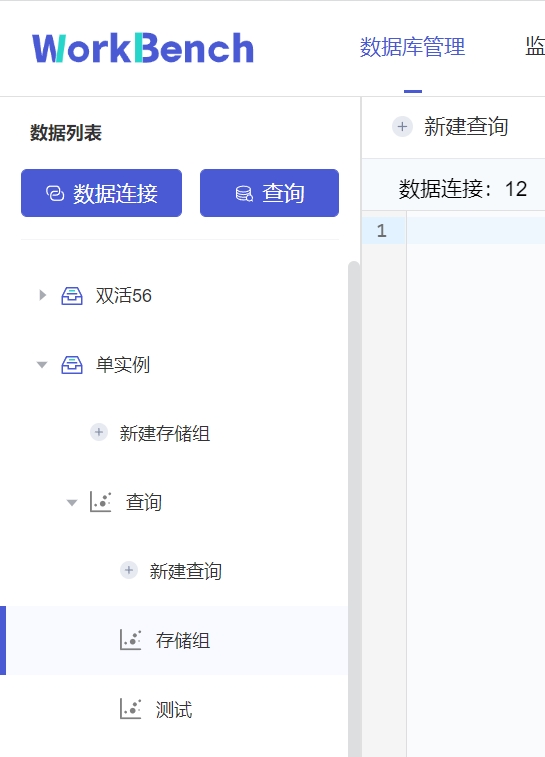Click the storage icon beside 单实例
545x757 pixels.
pos(71,364)
